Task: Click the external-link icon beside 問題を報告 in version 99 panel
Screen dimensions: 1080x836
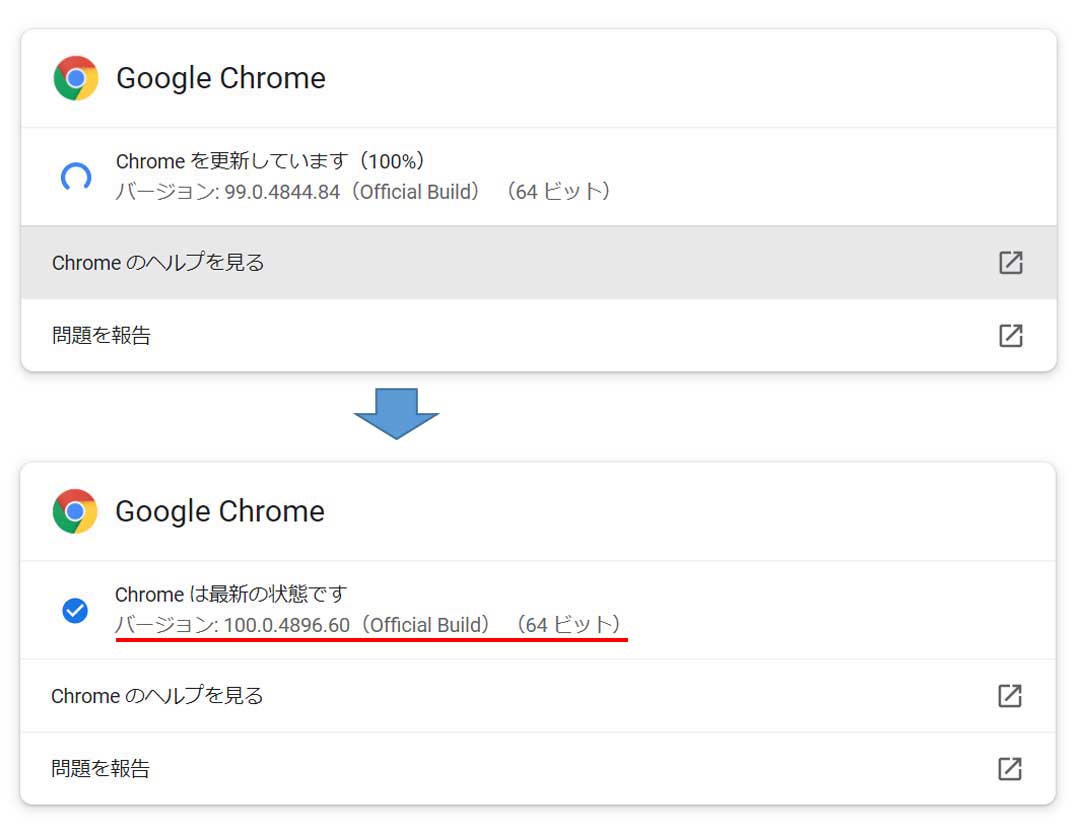Action: coord(1010,335)
